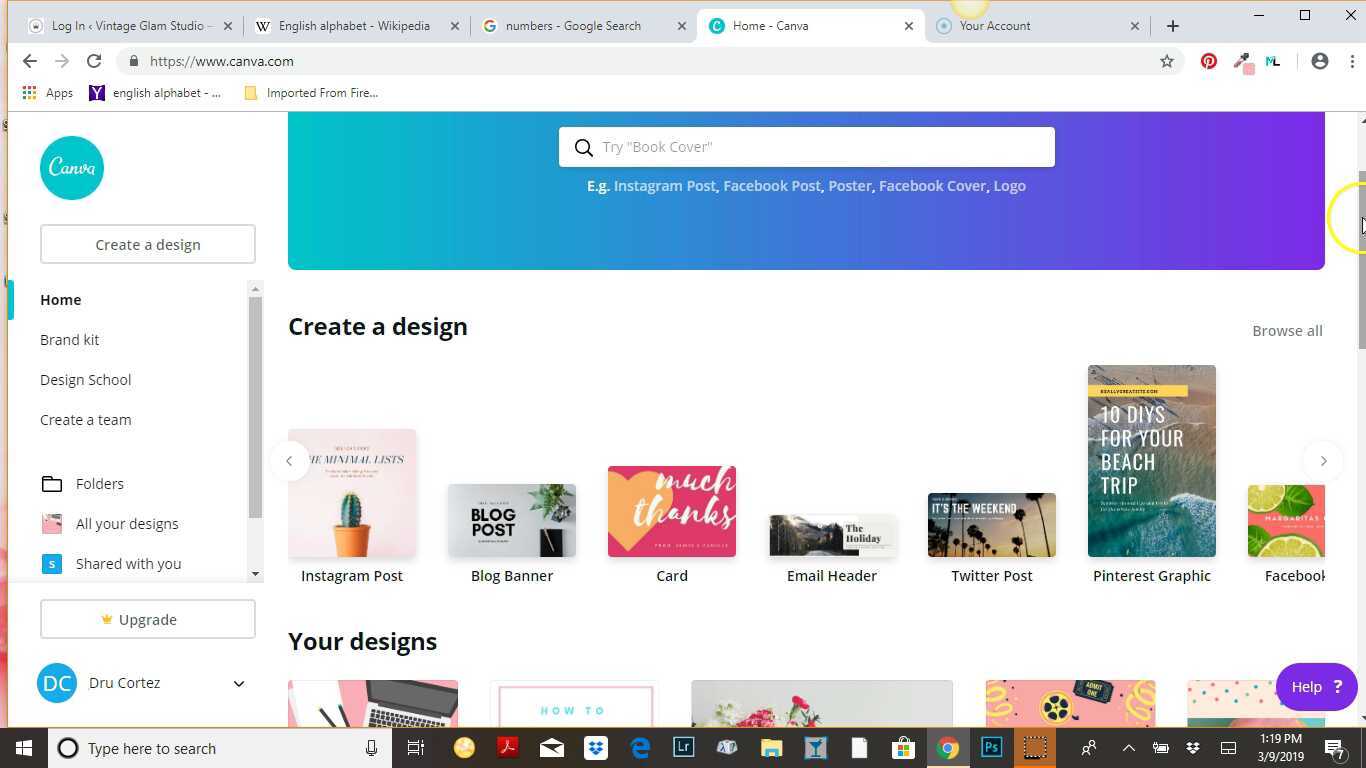Click the Facebook Cover example link
The height and width of the screenshot is (768, 1366).
tap(932, 186)
